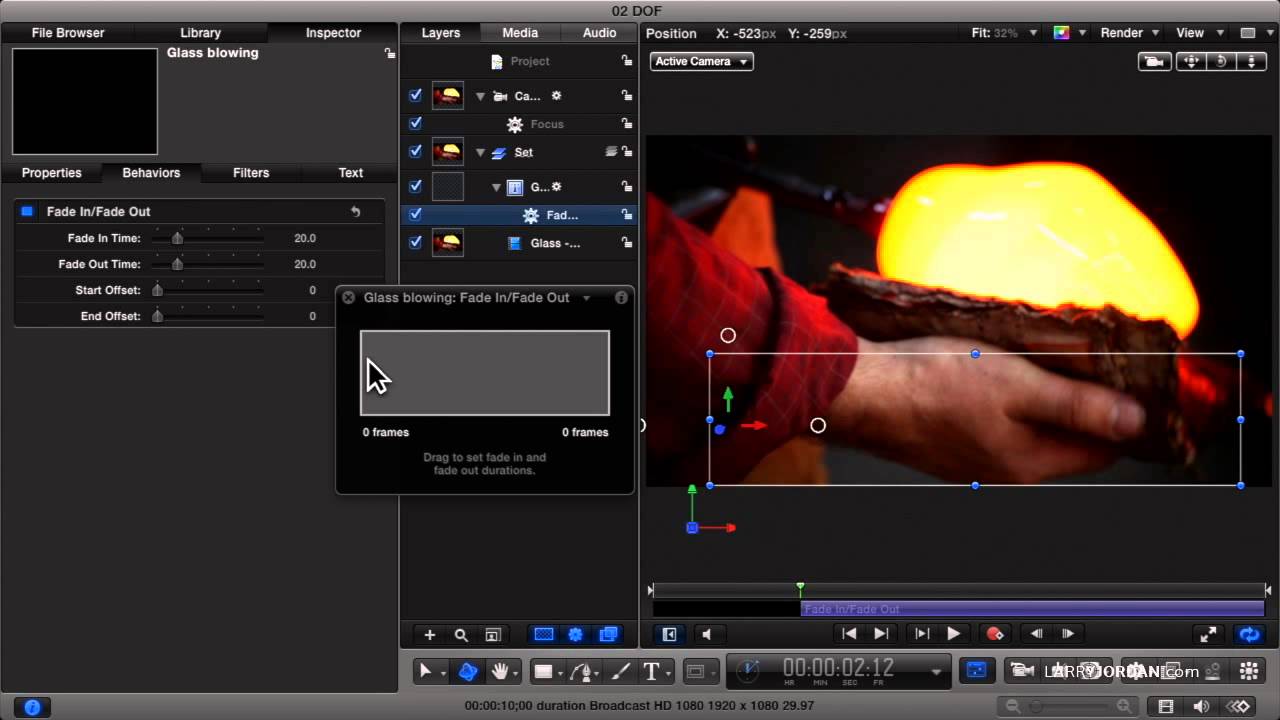The image size is (1280, 720).
Task: Show the Audio Timeline speaker button
Action: click(1203, 706)
